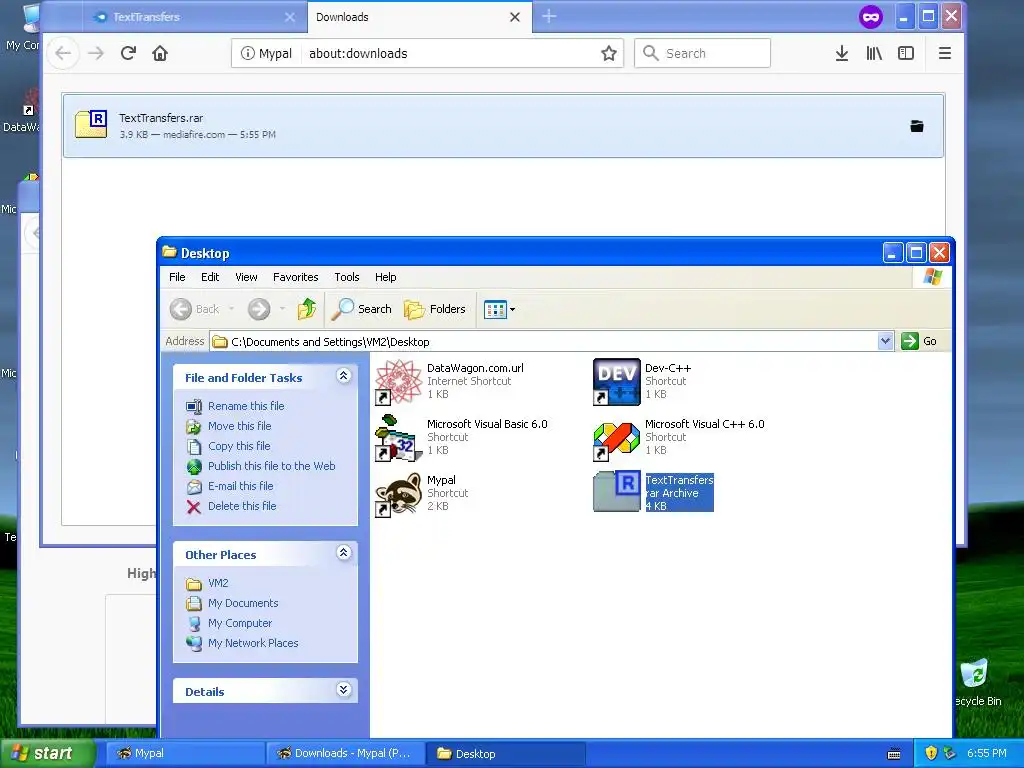Open the Mypal hamburger menu
Screen dimensions: 1024x768
coord(944,53)
